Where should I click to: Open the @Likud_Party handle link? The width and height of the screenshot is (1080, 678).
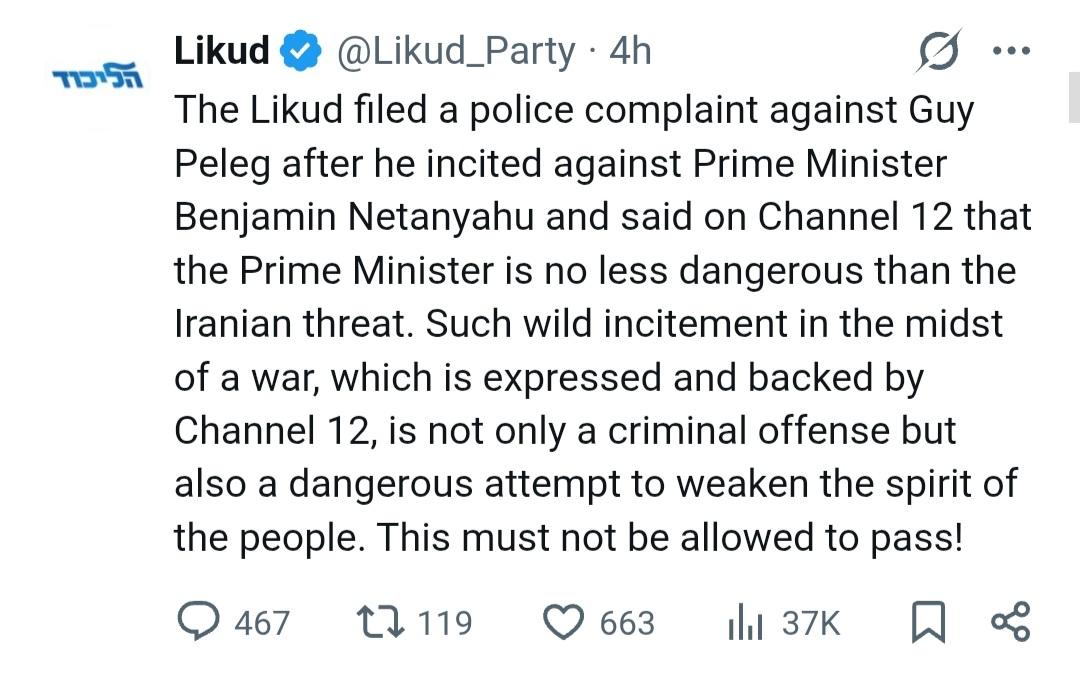459,51
